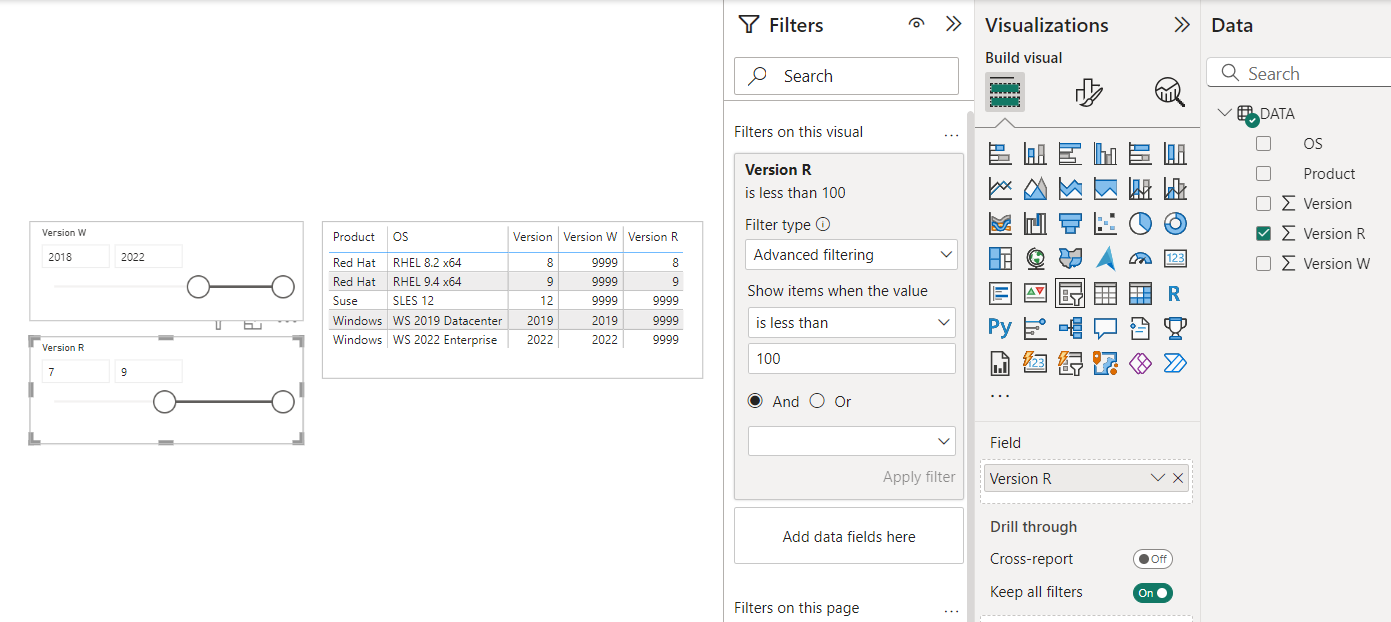The height and width of the screenshot is (622, 1391).
Task: Toggle the Filters pane eye icon
Action: [916, 24]
